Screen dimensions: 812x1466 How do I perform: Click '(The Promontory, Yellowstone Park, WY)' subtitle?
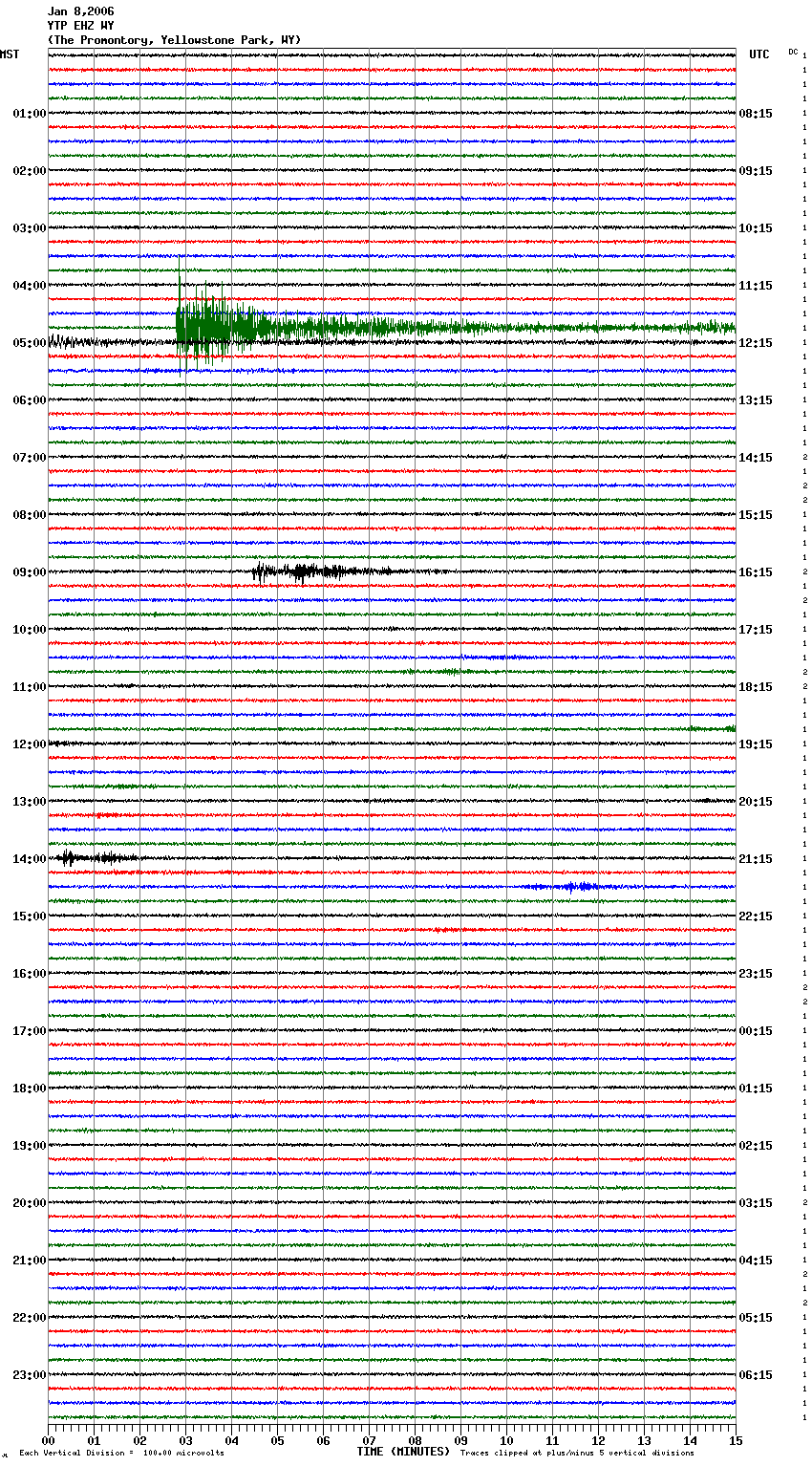tap(174, 40)
